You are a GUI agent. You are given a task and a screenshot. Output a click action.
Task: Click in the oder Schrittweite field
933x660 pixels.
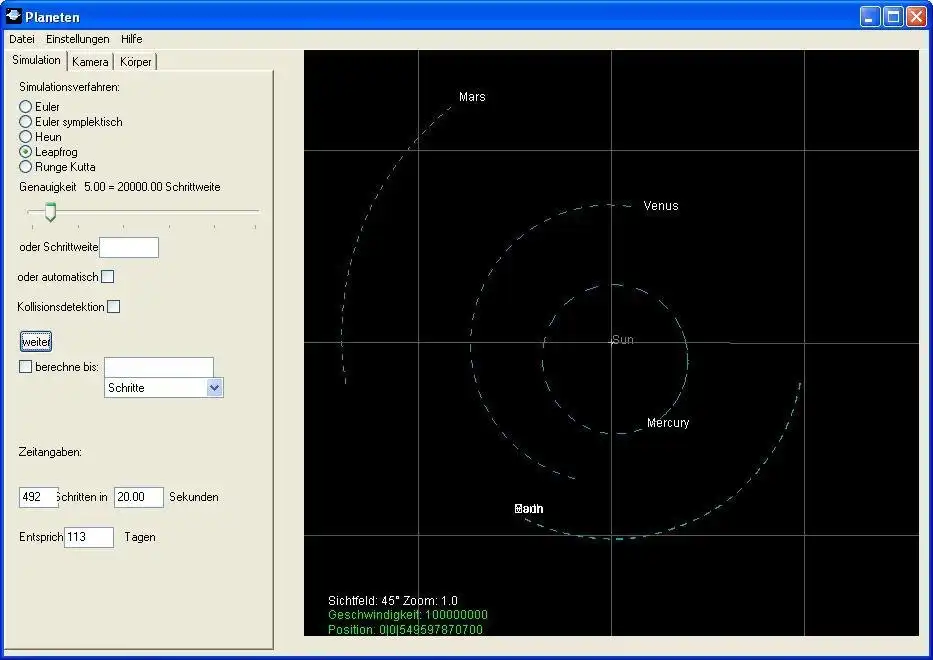(x=129, y=248)
